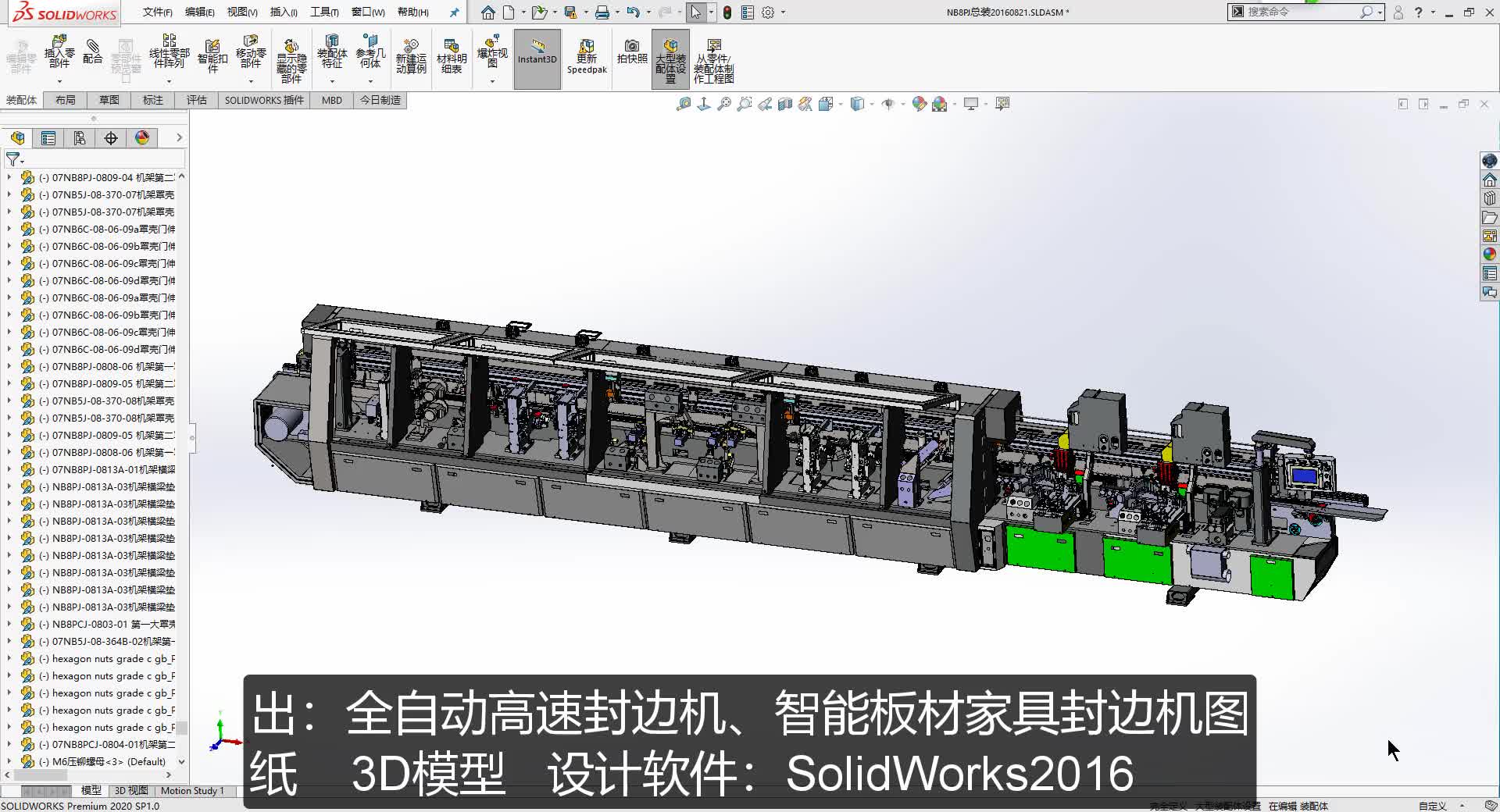1500x812 pixels.
Task: Click 自定义 in the status bar
Action: pyautogui.click(x=1433, y=806)
